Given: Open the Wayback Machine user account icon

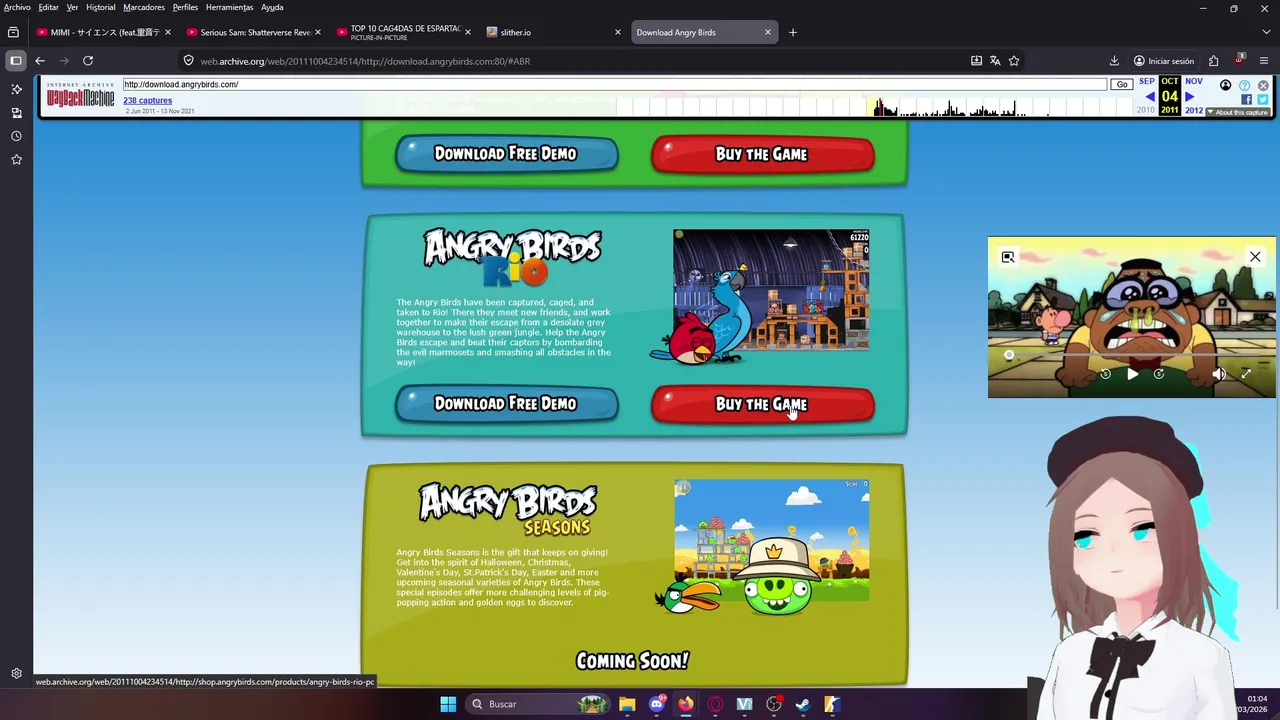Looking at the screenshot, I should pos(1225,86).
